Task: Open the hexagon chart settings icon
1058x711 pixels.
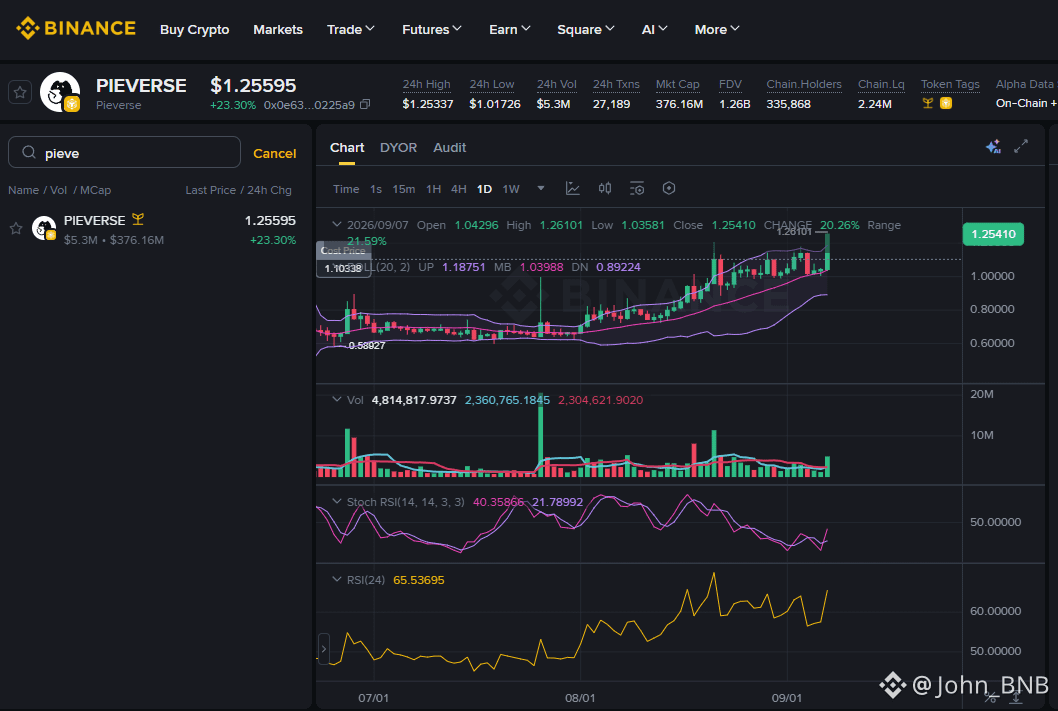Action: [x=669, y=189]
